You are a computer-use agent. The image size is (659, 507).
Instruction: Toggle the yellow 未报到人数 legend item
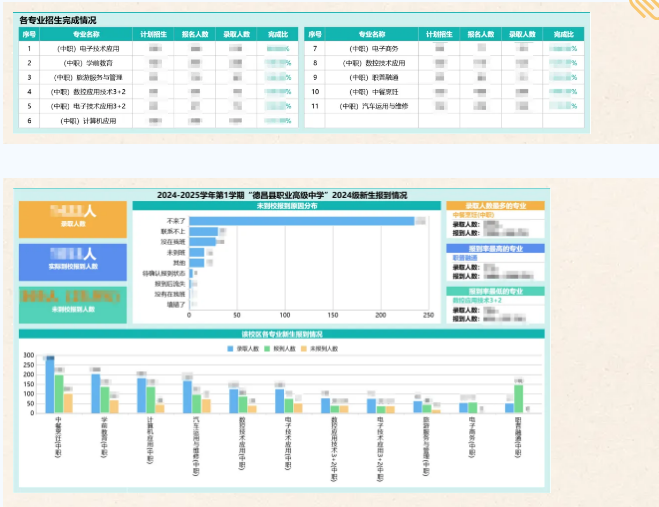tap(307, 348)
